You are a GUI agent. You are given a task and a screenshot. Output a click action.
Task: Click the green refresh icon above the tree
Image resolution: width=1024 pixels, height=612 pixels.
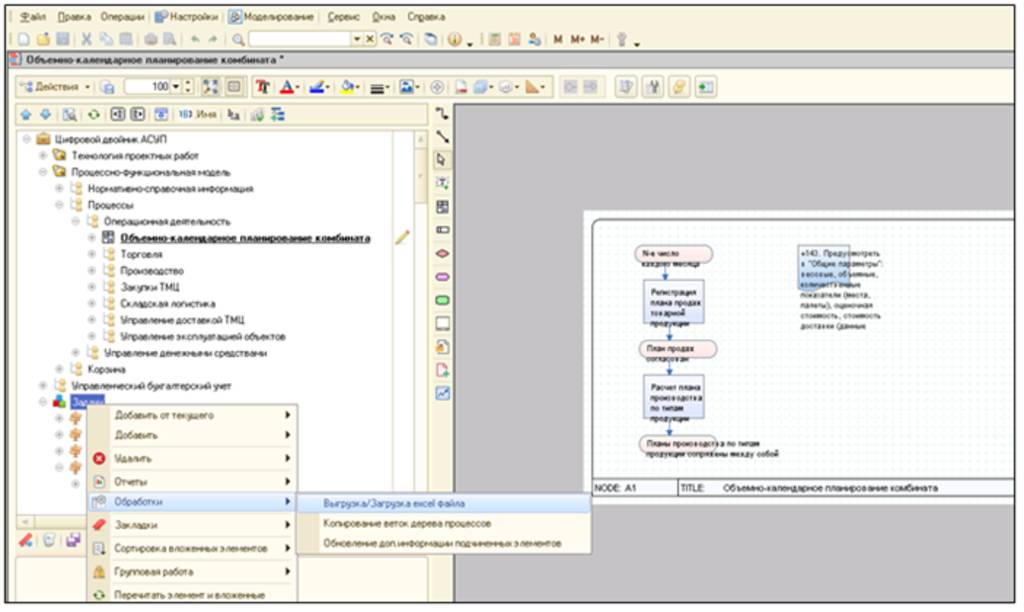(94, 116)
